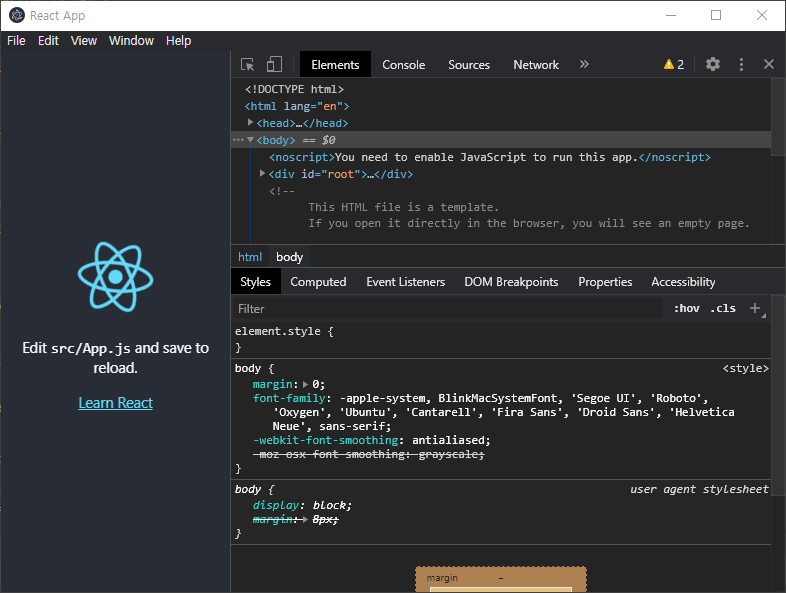Switch to the Sources tab
786x593 pixels.
pyautogui.click(x=469, y=64)
